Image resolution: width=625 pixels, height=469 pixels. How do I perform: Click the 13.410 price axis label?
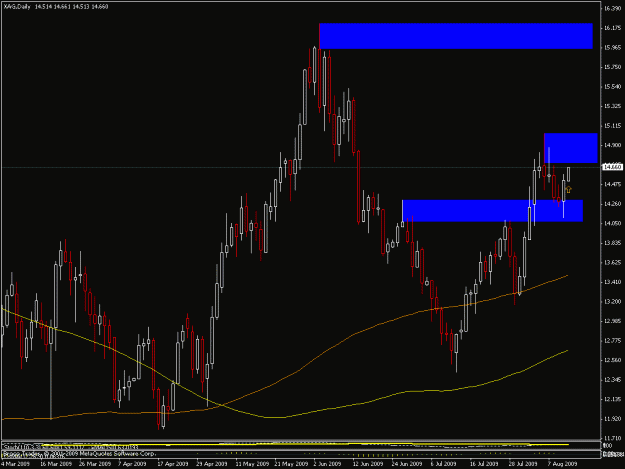tap(613, 282)
